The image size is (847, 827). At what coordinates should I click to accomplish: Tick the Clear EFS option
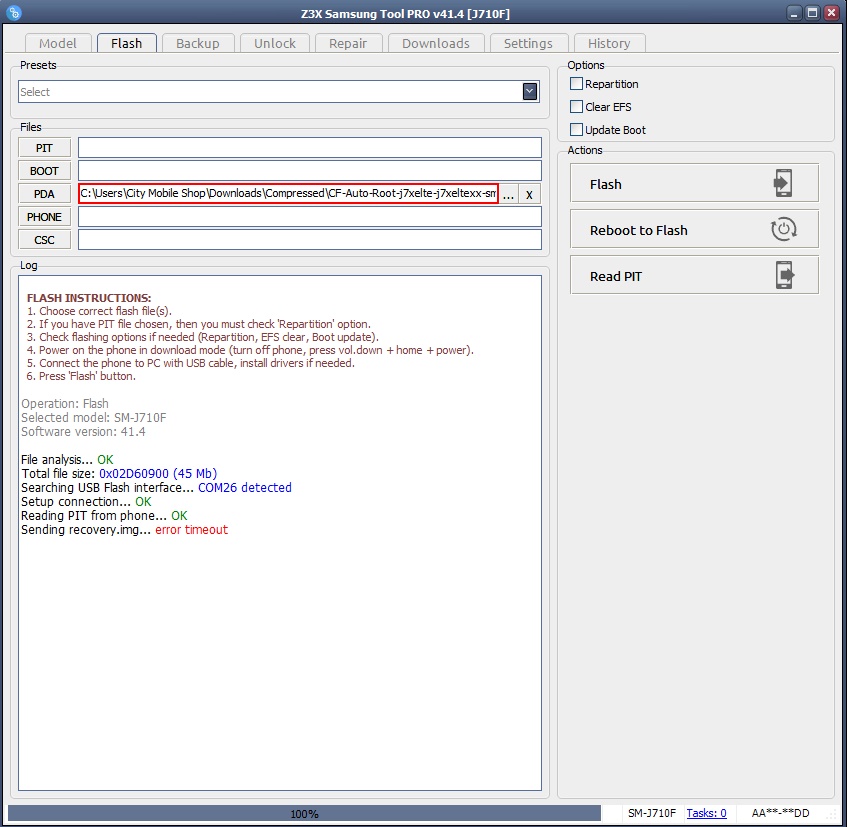coord(576,106)
